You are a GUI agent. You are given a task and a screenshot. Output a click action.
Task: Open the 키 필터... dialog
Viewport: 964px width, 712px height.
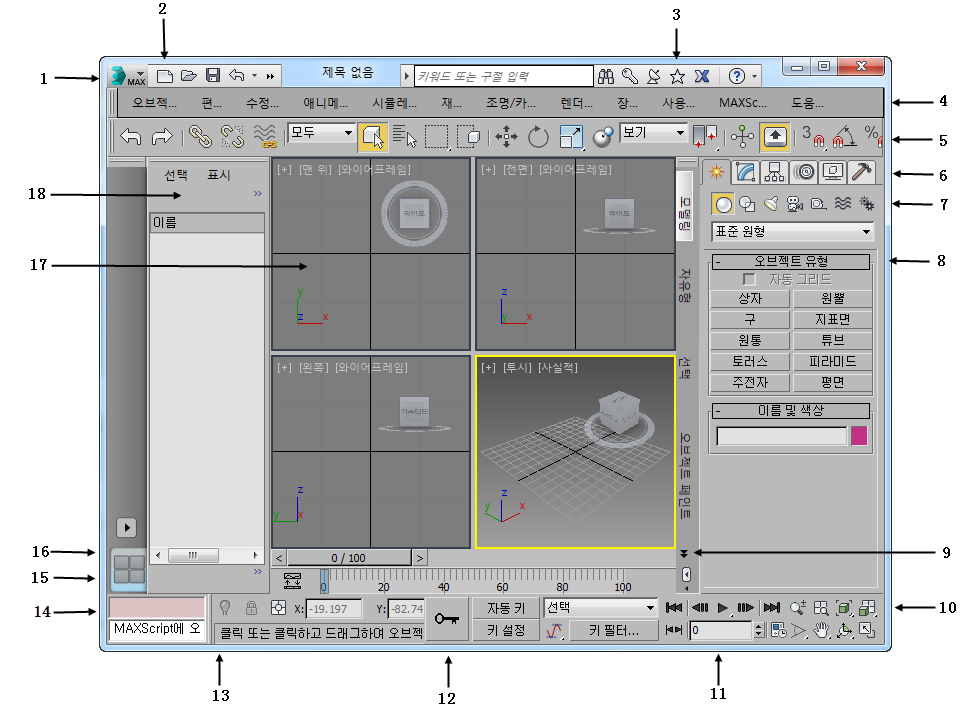(x=614, y=630)
